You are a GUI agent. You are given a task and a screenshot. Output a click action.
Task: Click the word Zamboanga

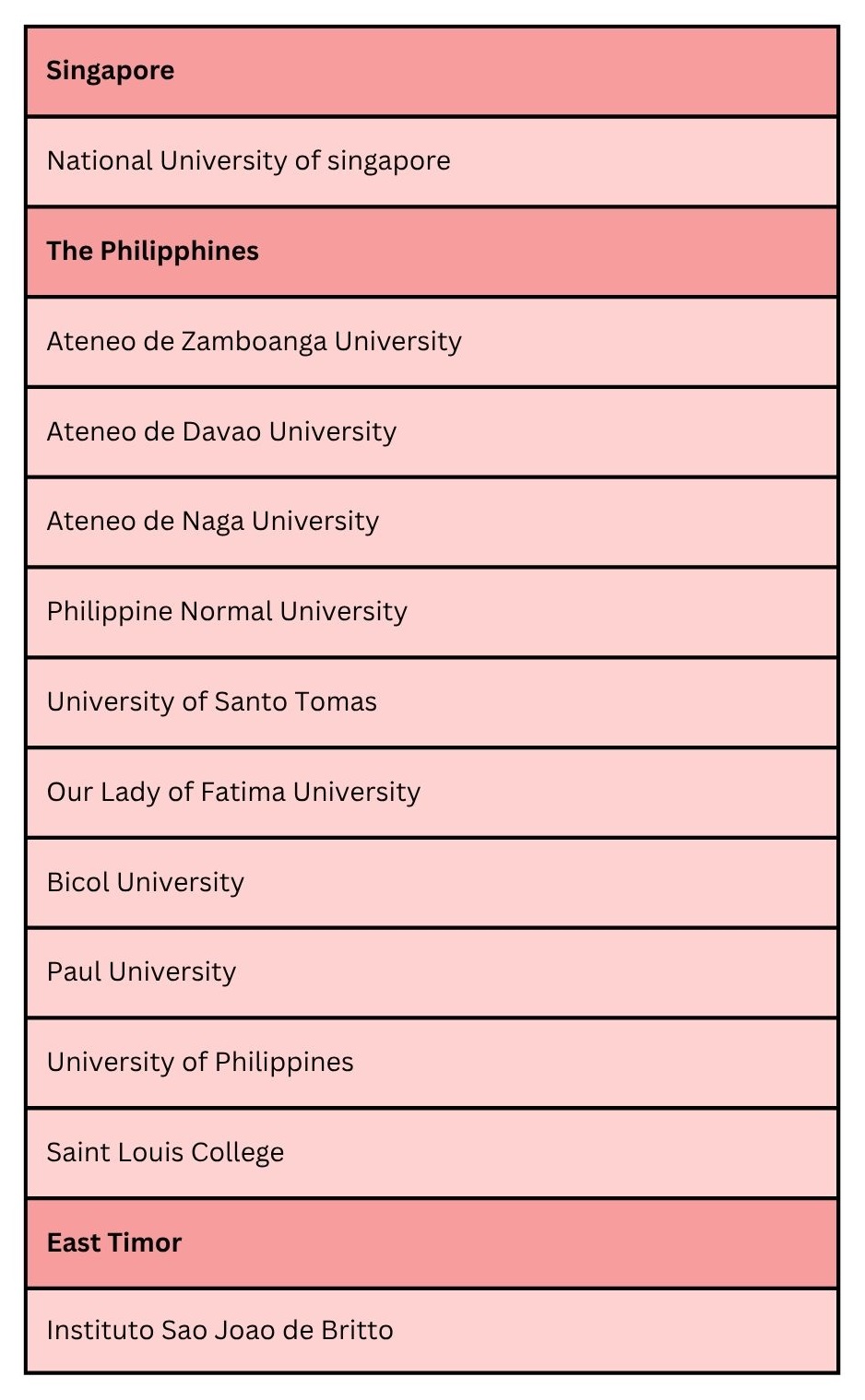(x=254, y=342)
